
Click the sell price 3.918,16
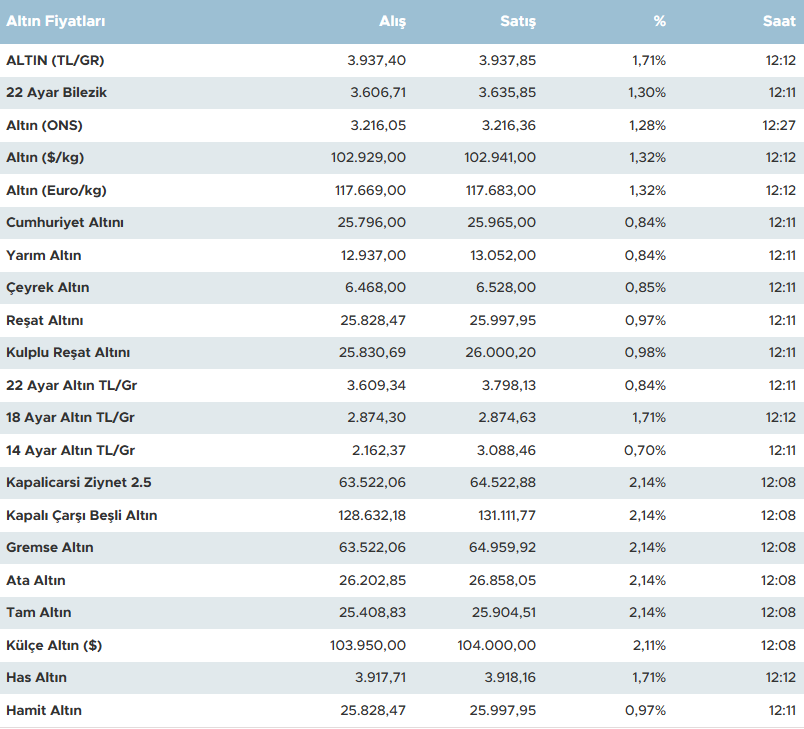point(510,678)
